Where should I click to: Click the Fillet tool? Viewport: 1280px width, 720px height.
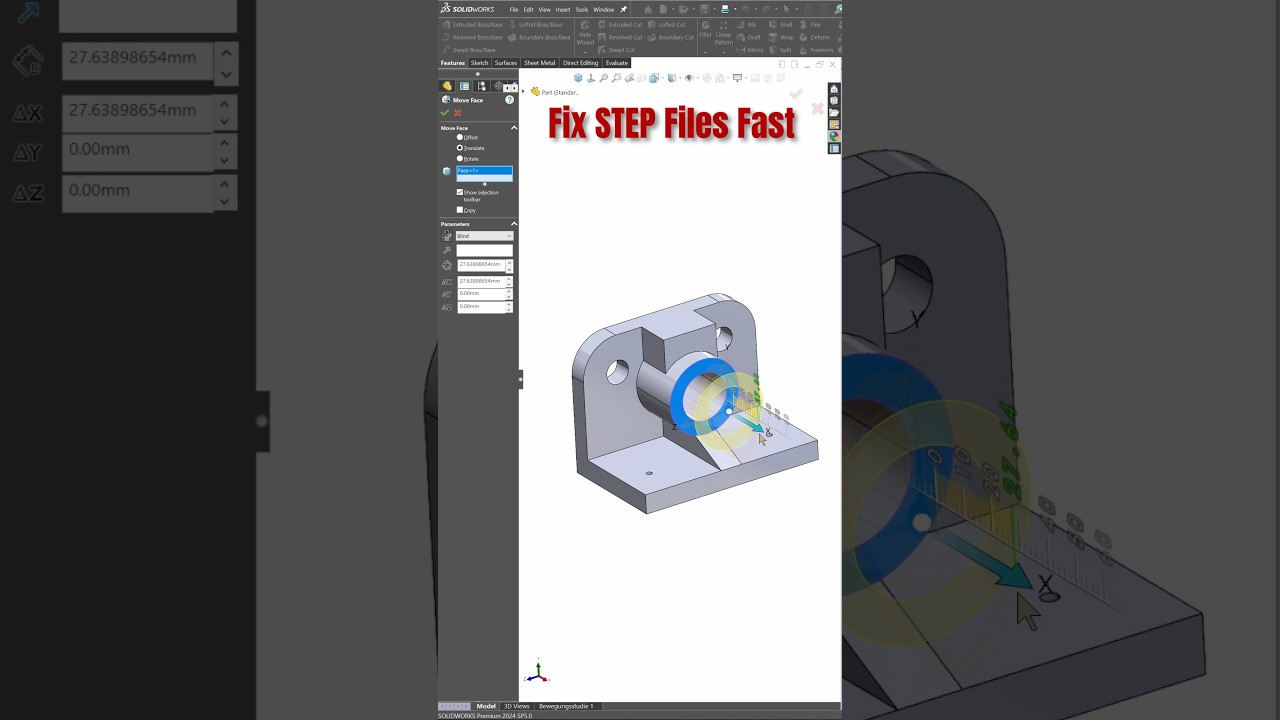click(x=706, y=29)
